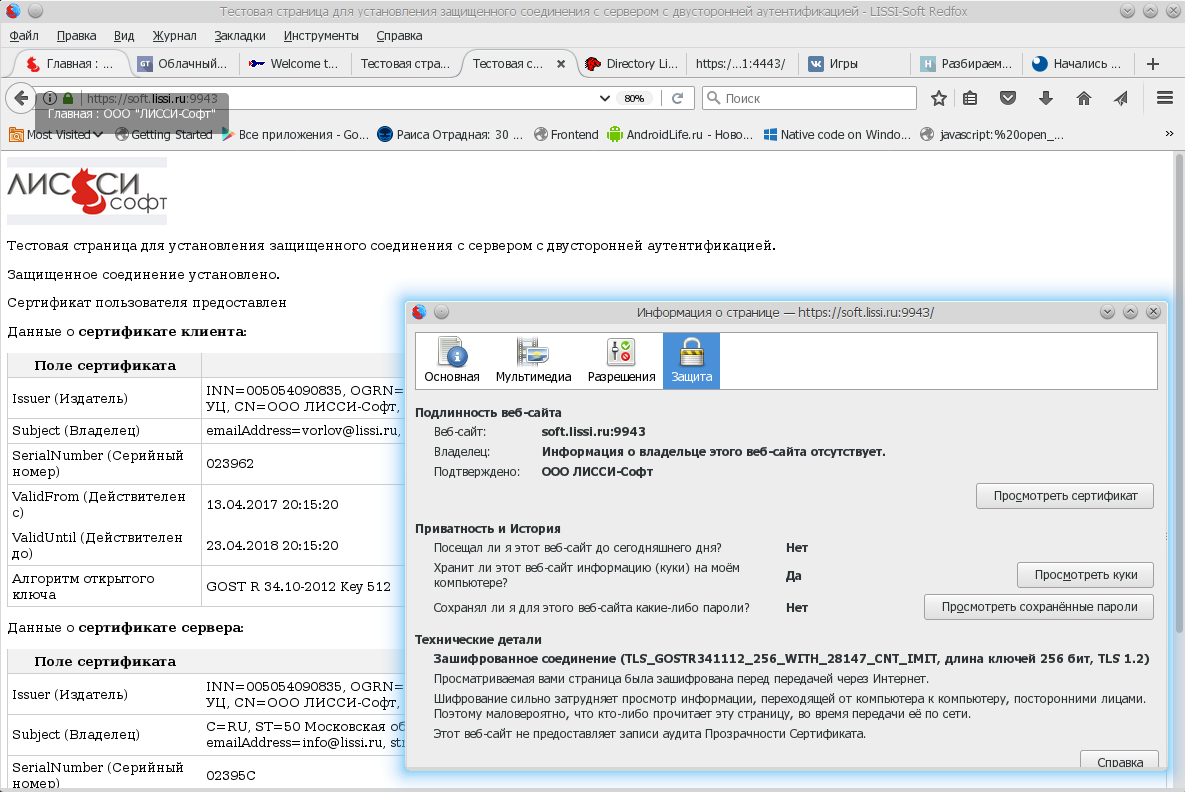Reload the current page
The image size is (1185, 792).
click(x=678, y=98)
